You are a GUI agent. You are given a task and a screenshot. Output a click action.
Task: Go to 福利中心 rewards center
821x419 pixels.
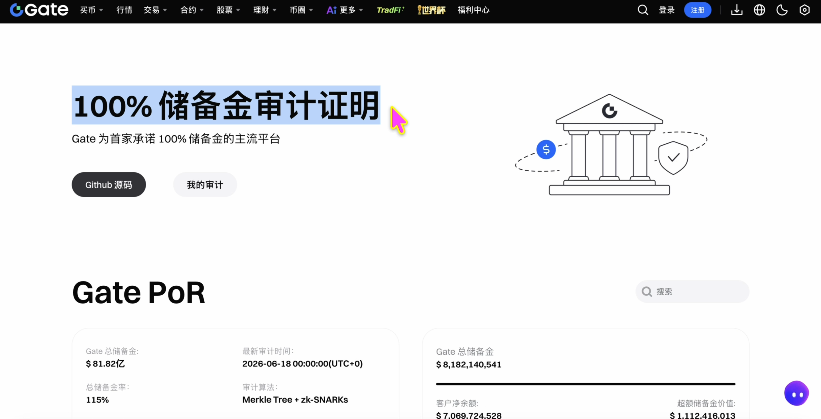tap(473, 10)
